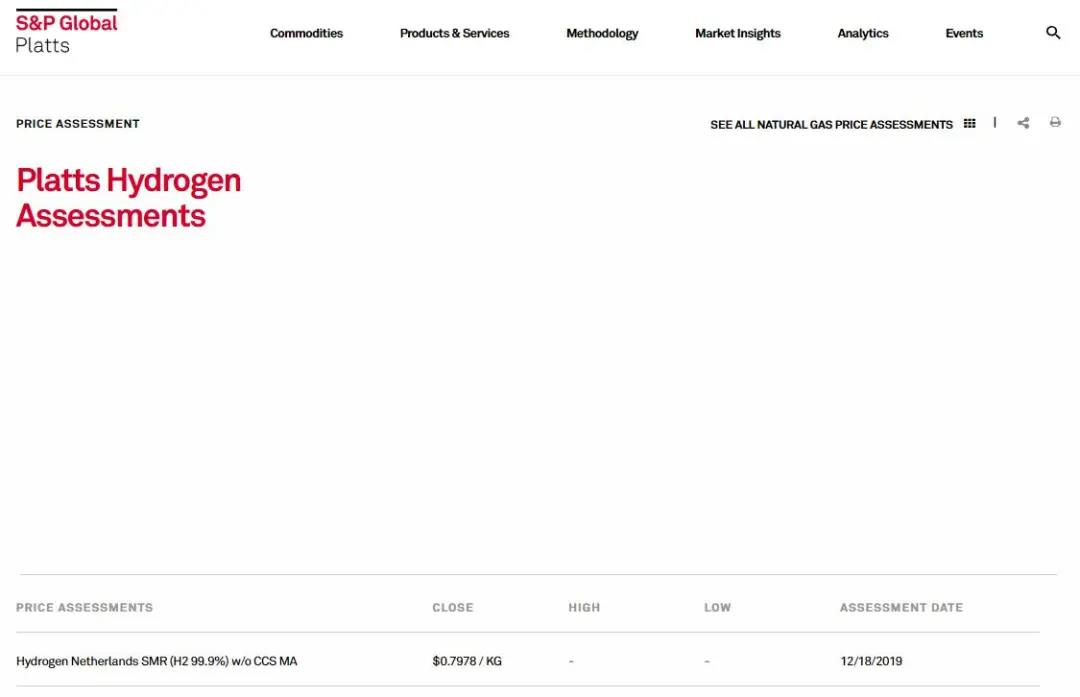The width and height of the screenshot is (1080, 697).
Task: Go to Analytics navigation item
Action: tap(863, 33)
